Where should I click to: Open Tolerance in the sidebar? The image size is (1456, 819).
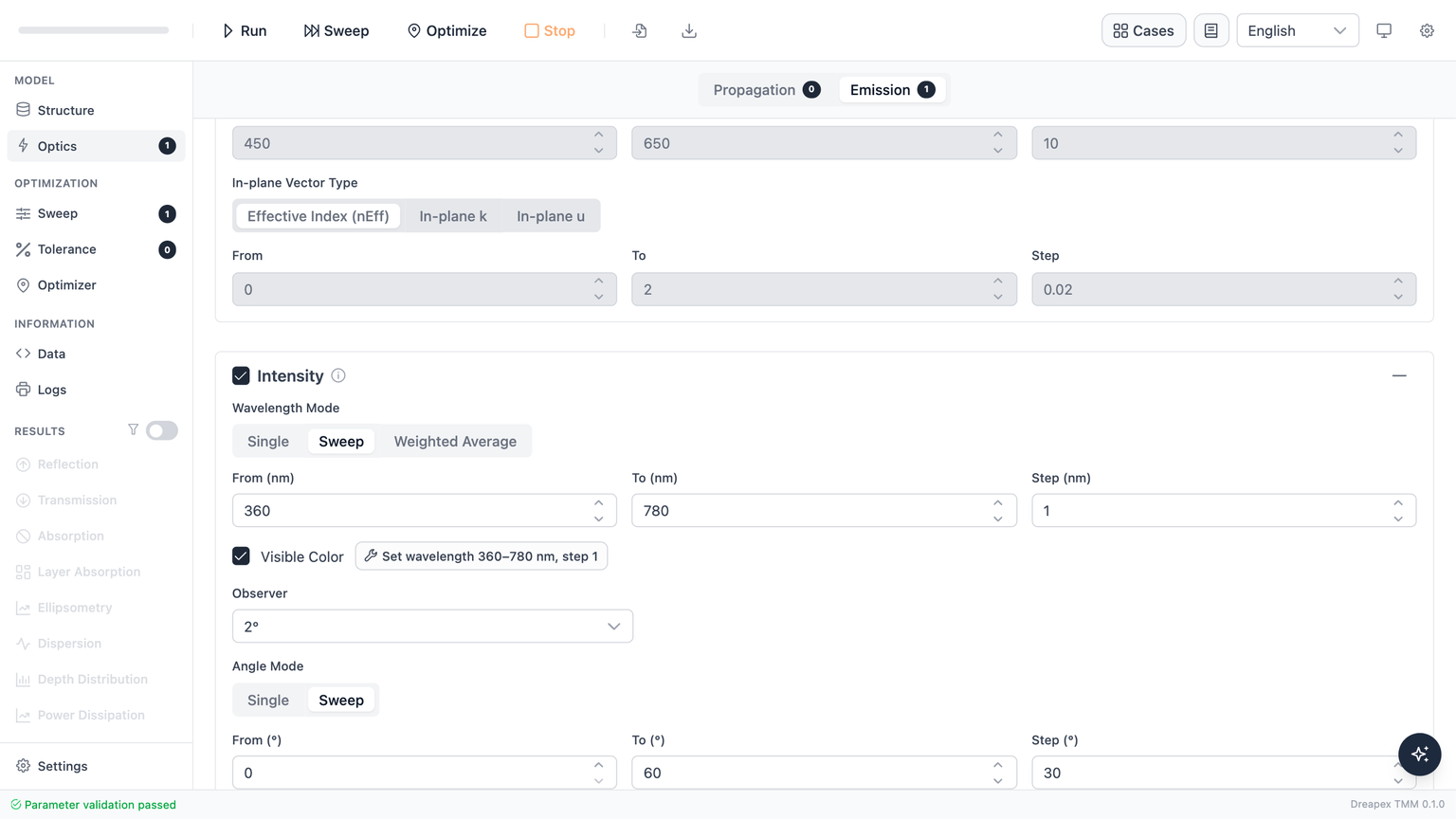coord(96,249)
